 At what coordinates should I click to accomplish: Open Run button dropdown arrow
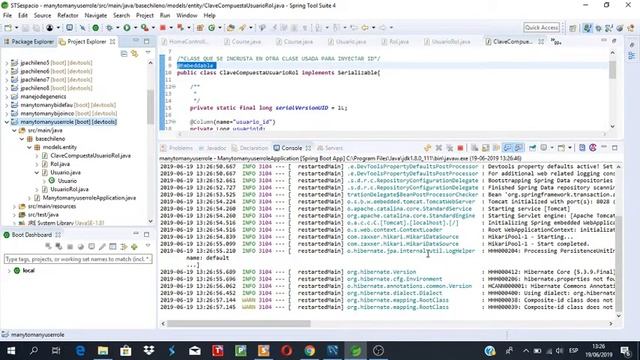pos(135,28)
